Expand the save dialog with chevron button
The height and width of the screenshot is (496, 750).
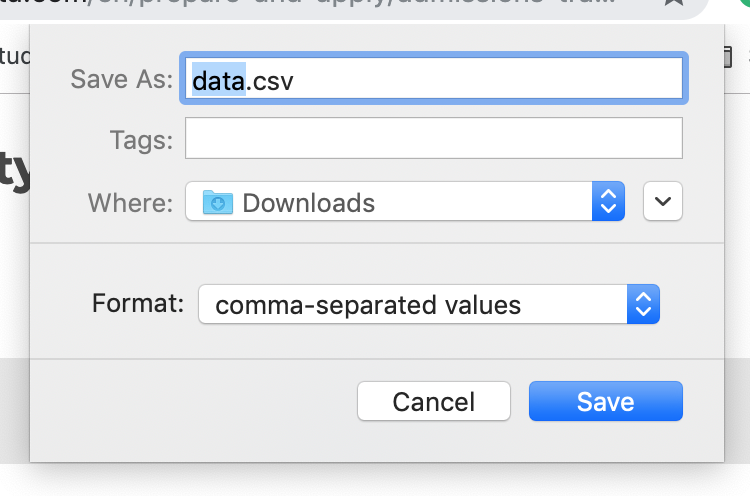pyautogui.click(x=663, y=202)
